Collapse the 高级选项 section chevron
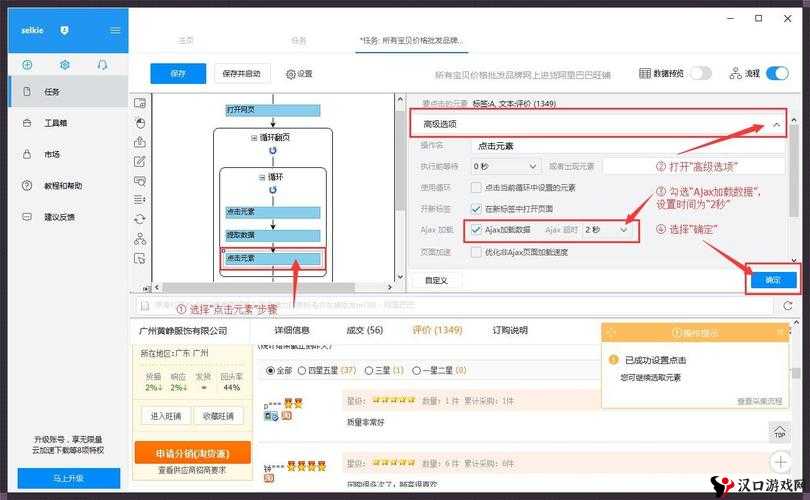The image size is (810, 500). pos(776,124)
